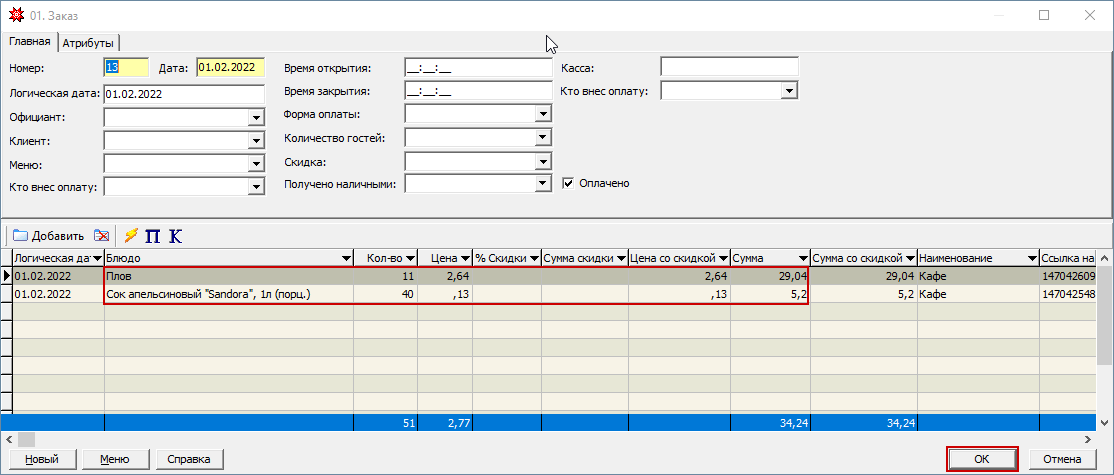Open the Блюдо column filter arrow
The height and width of the screenshot is (475, 1114).
[346, 259]
